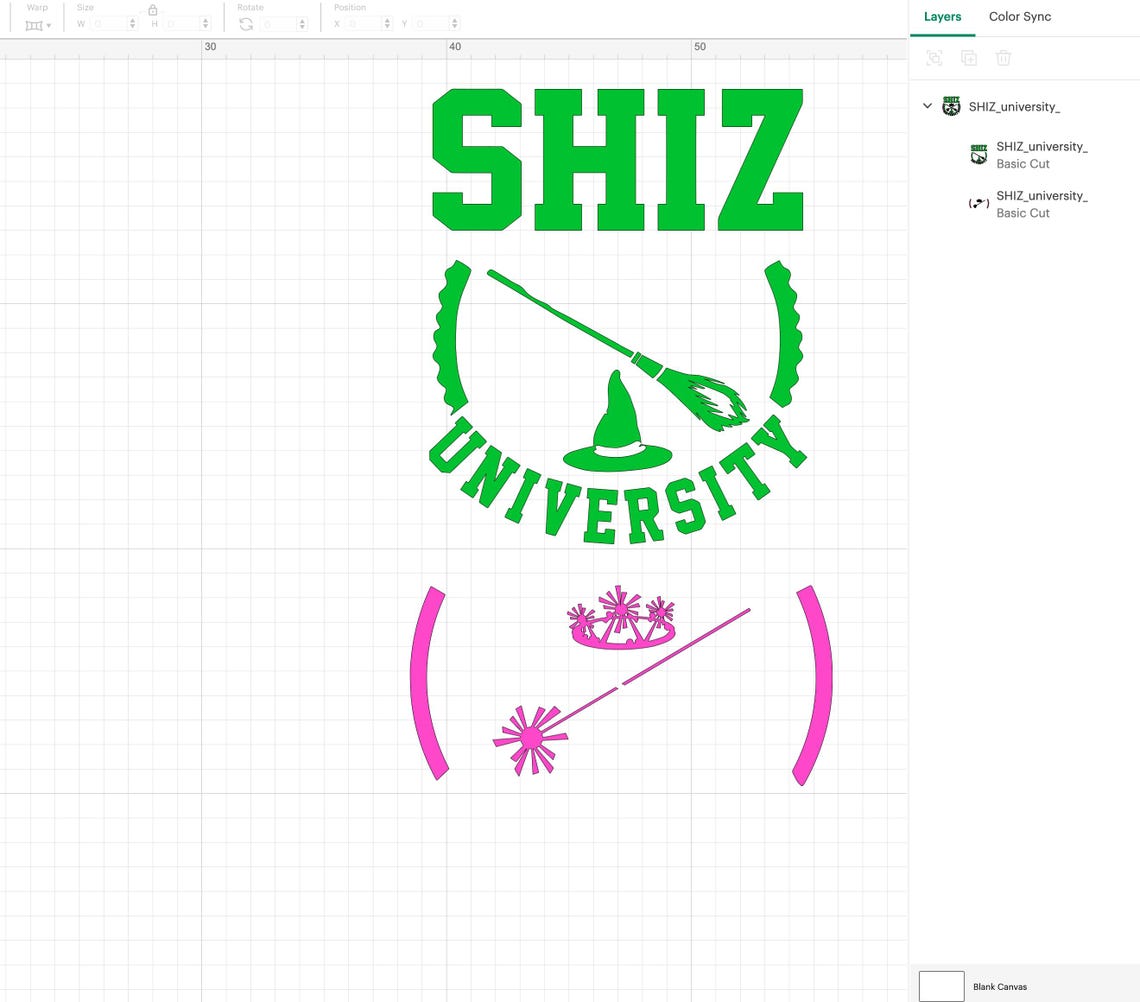Select the SHIZ_university_ group name
The height and width of the screenshot is (1002, 1140).
coord(1014,107)
